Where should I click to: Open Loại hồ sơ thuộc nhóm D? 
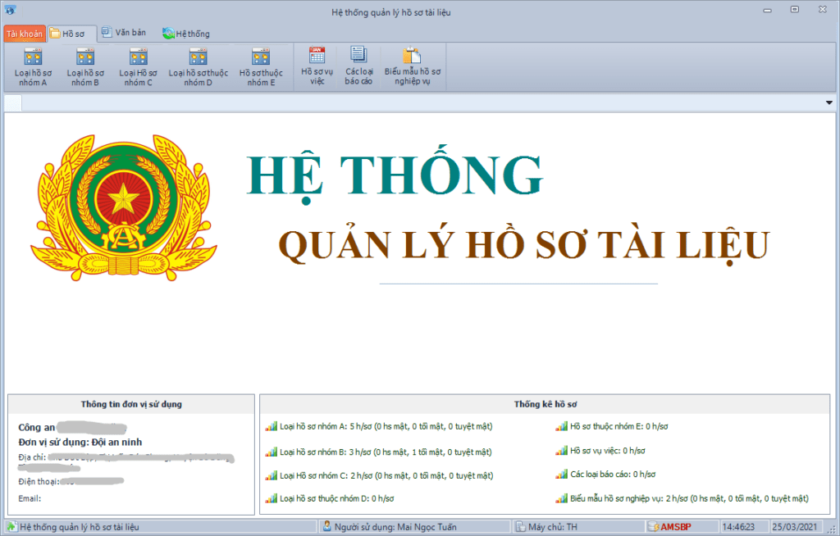tap(198, 66)
